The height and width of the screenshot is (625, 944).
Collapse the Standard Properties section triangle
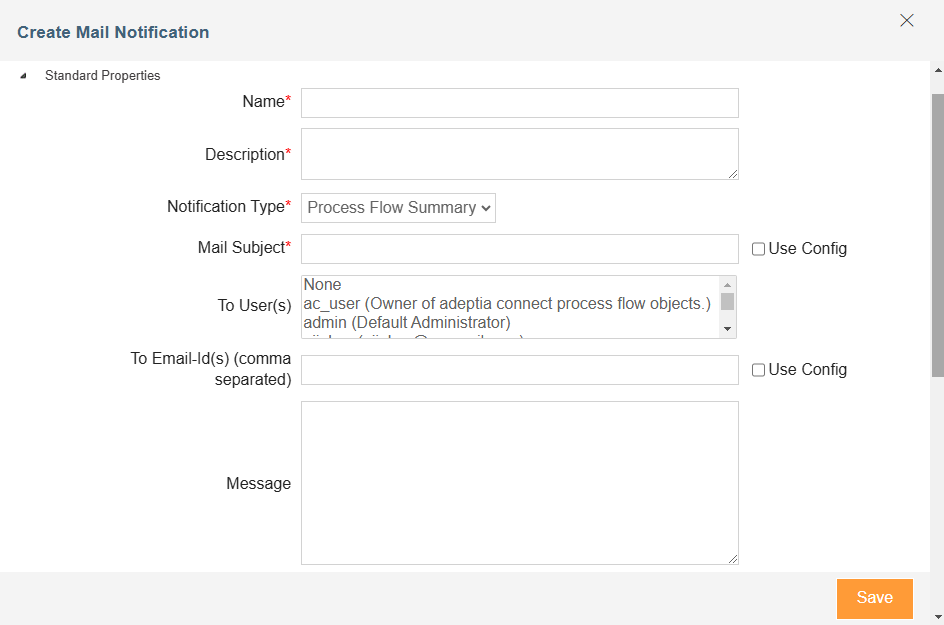tap(23, 76)
